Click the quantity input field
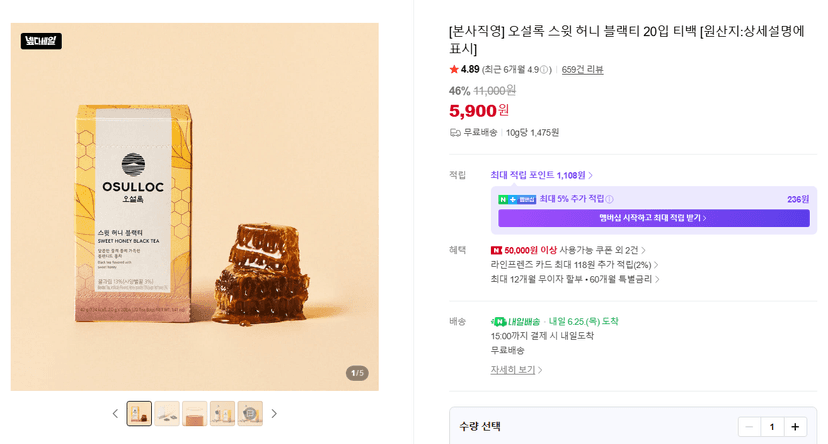Viewport: 828px width, 444px height. pyautogui.click(x=772, y=427)
